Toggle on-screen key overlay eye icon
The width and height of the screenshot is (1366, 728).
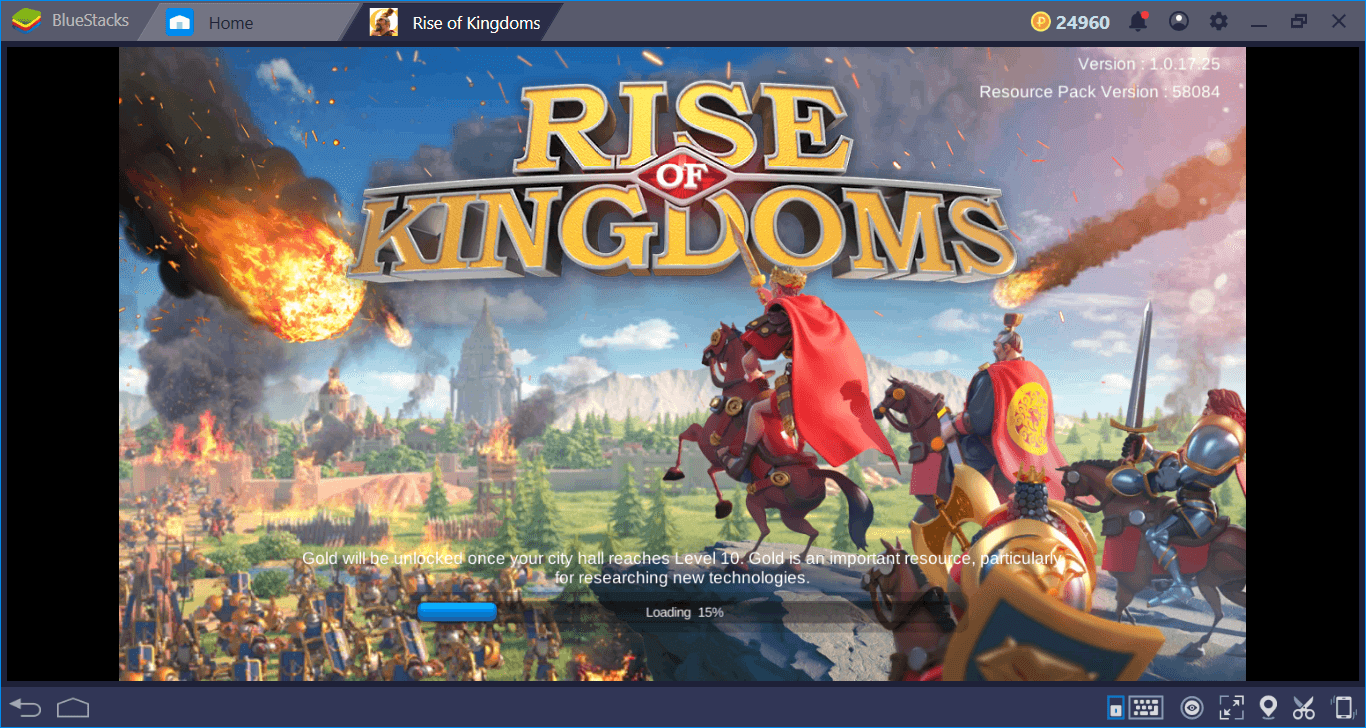click(1192, 708)
